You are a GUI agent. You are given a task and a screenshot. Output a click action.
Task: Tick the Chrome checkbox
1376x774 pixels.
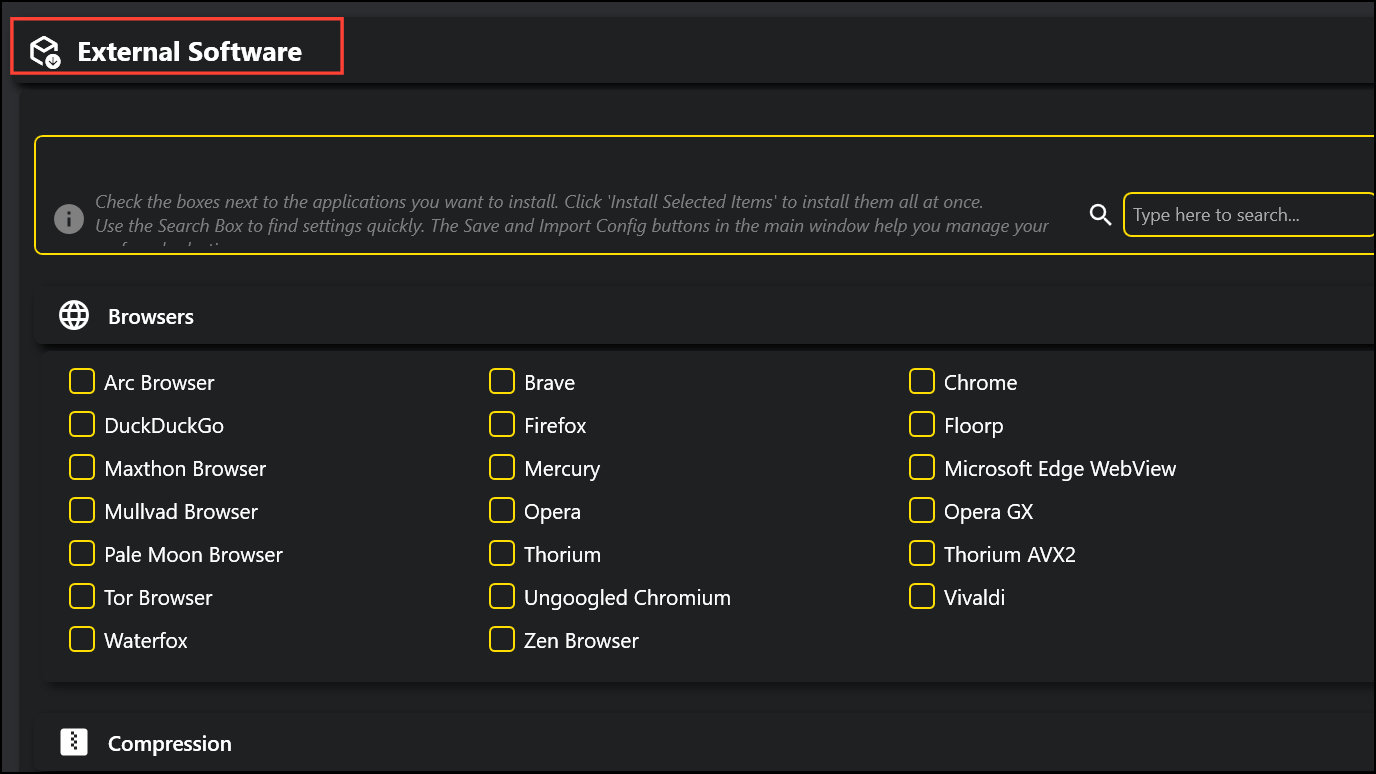point(922,382)
